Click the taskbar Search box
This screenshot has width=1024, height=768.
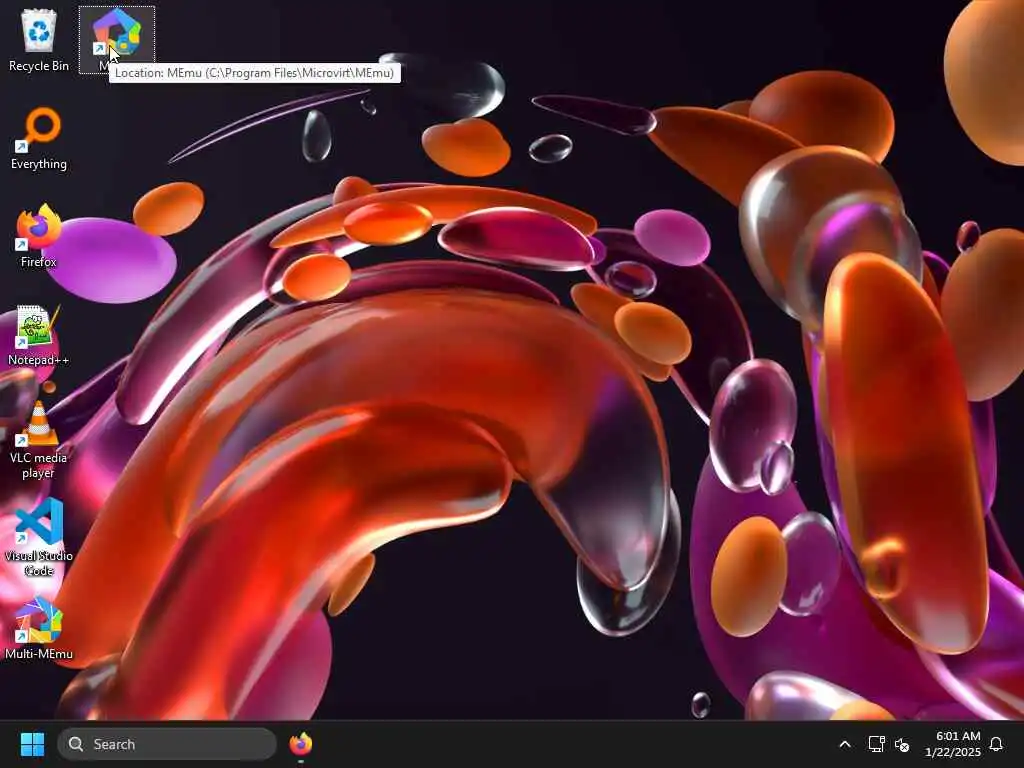(x=167, y=744)
